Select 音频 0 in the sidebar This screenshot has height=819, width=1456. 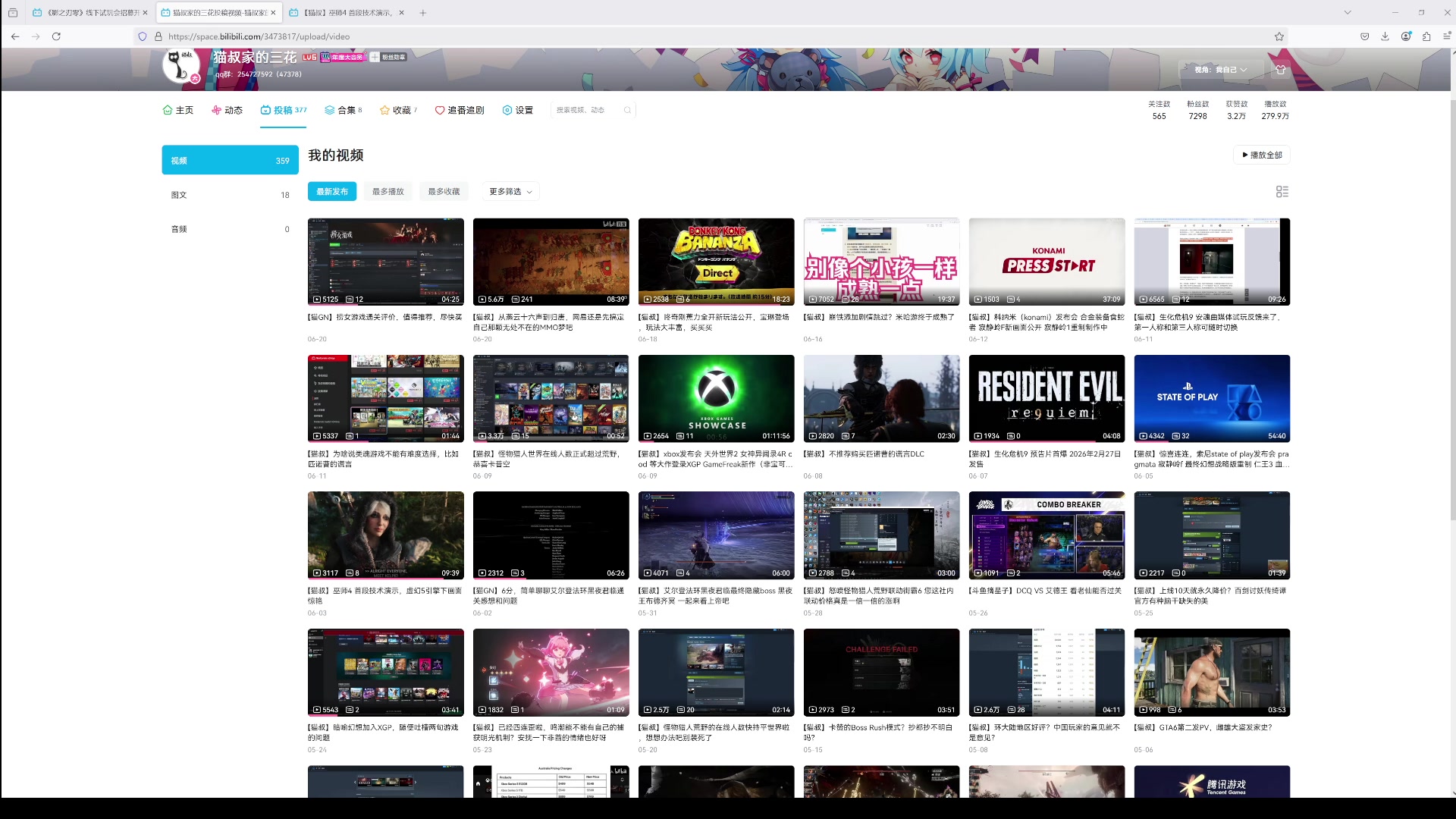[231, 229]
